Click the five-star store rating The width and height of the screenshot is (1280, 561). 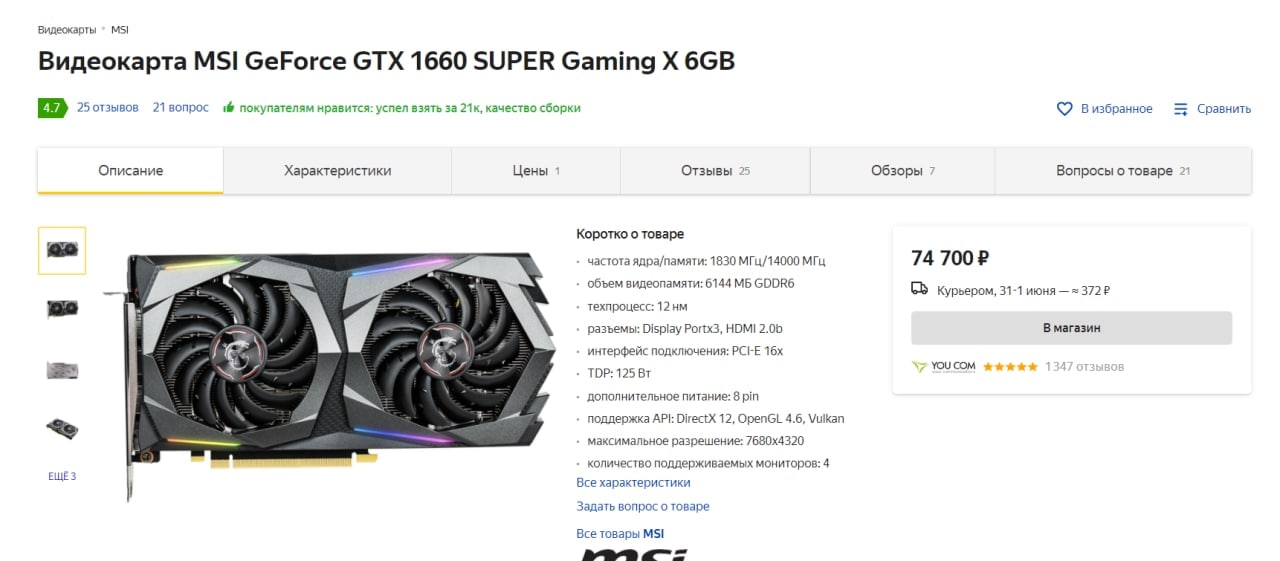(x=1010, y=367)
